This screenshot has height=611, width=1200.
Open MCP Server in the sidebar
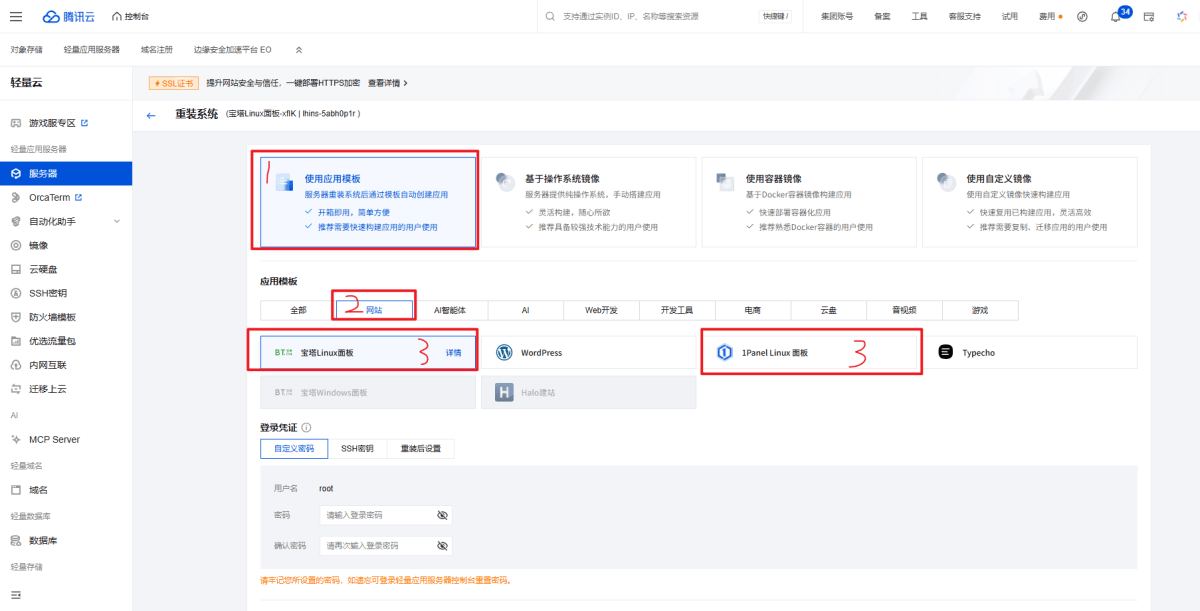pos(54,439)
